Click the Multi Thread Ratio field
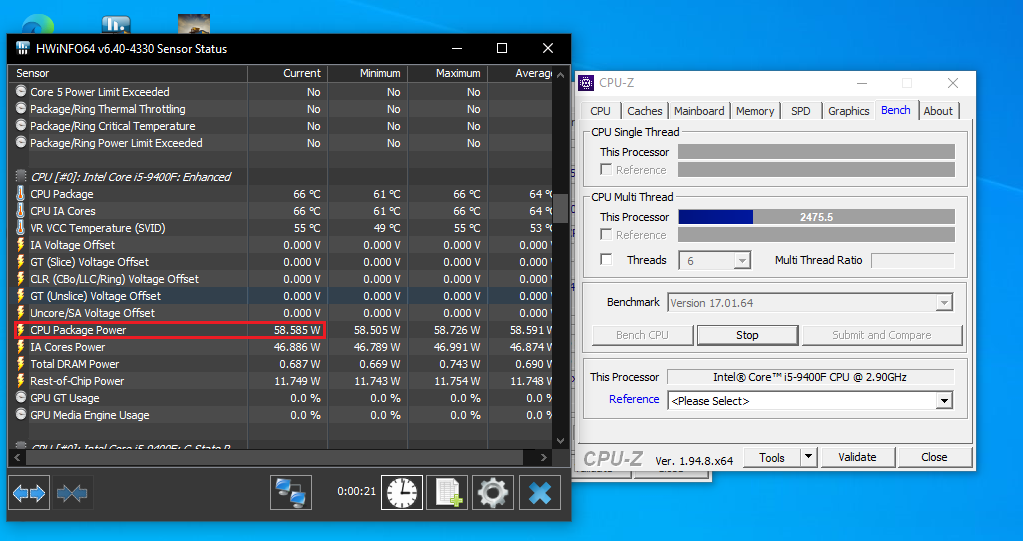 (913, 260)
